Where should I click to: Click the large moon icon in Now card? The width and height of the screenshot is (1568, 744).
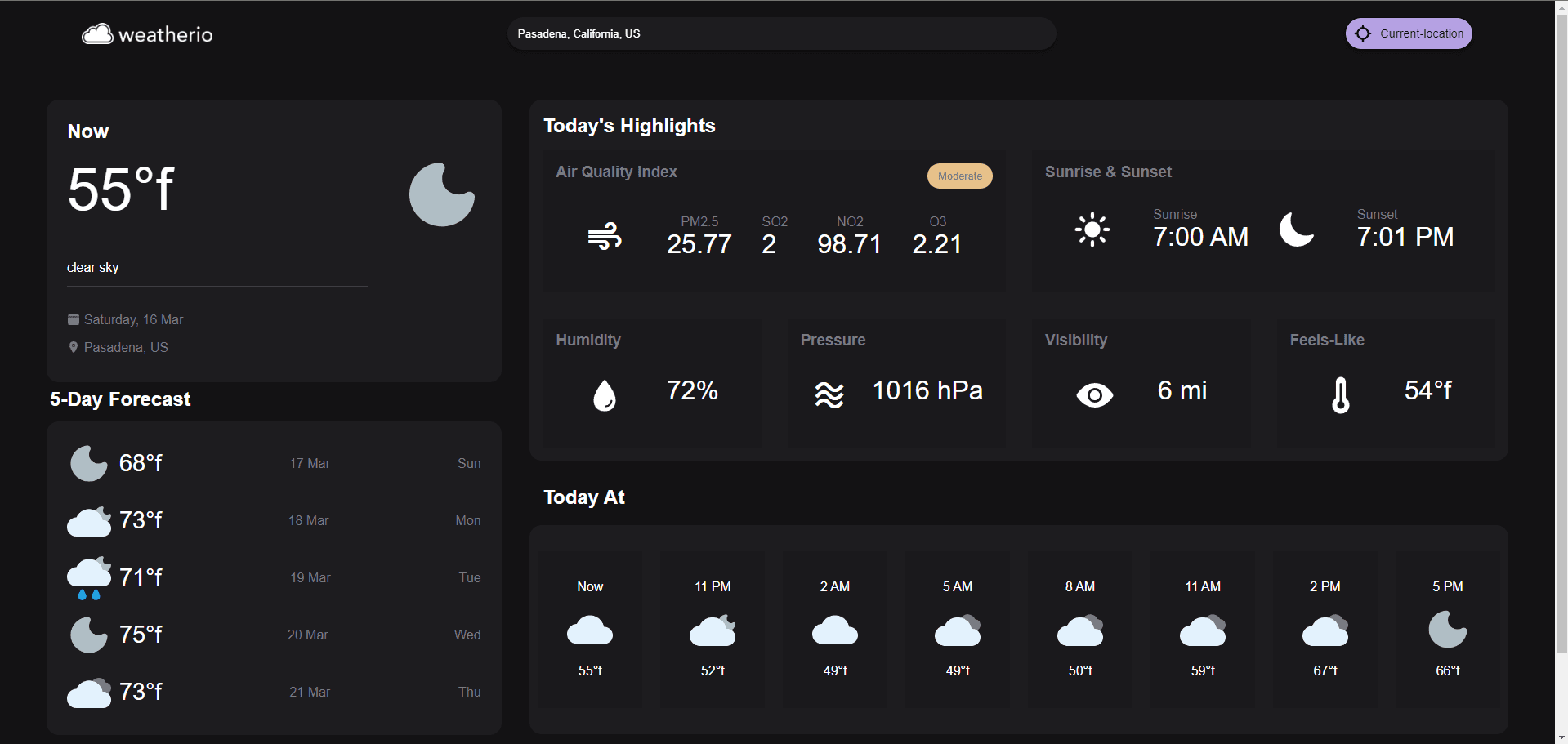point(442,194)
